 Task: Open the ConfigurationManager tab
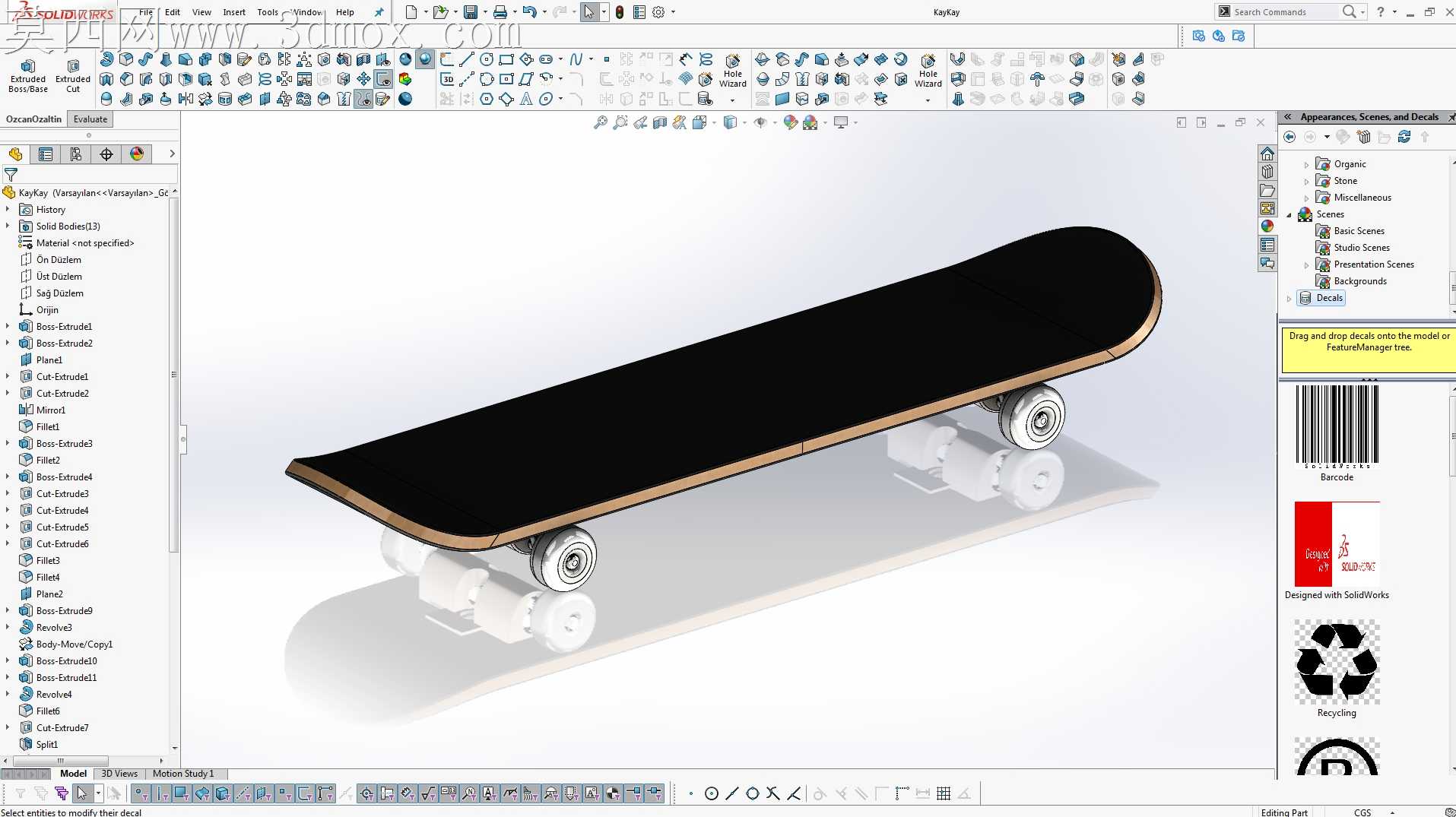click(x=76, y=154)
